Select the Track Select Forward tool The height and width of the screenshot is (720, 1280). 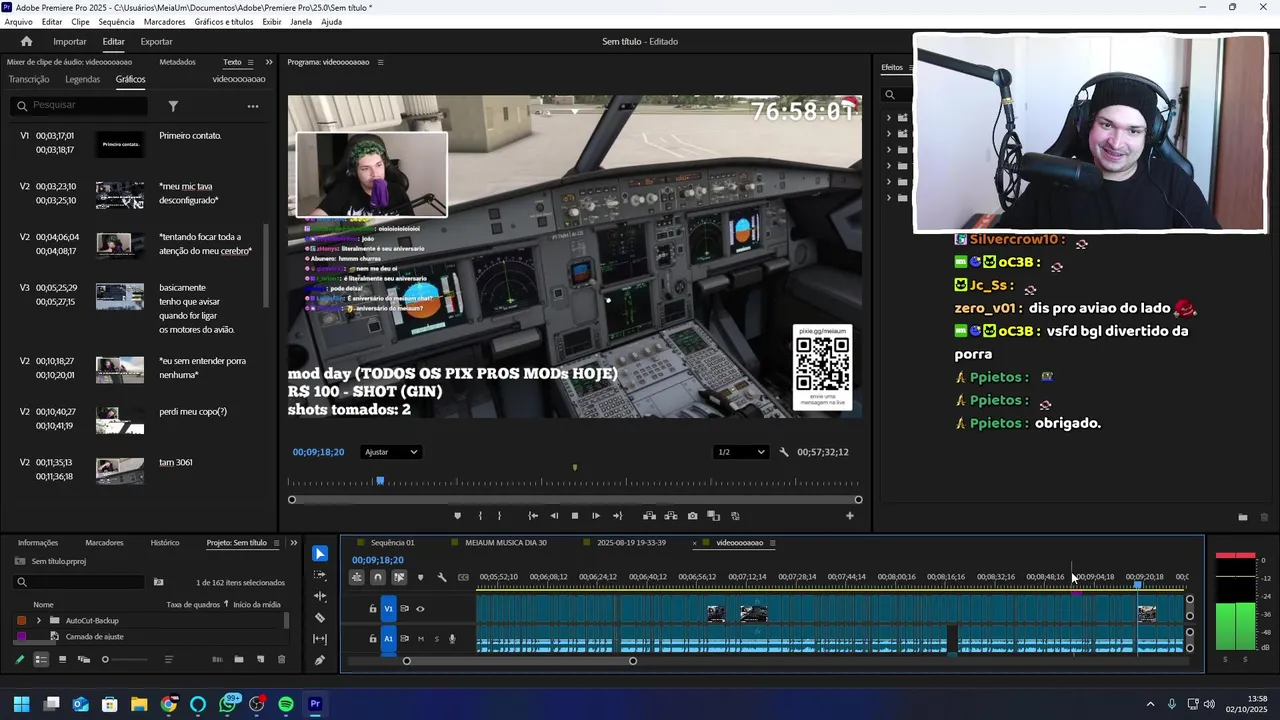click(x=320, y=575)
